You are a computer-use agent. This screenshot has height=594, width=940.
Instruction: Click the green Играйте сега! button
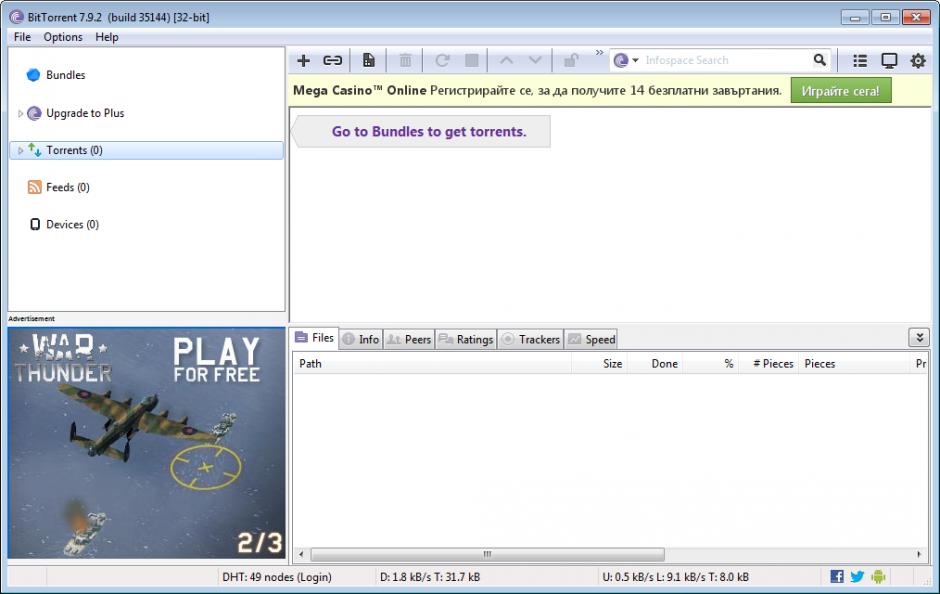pyautogui.click(x=840, y=91)
